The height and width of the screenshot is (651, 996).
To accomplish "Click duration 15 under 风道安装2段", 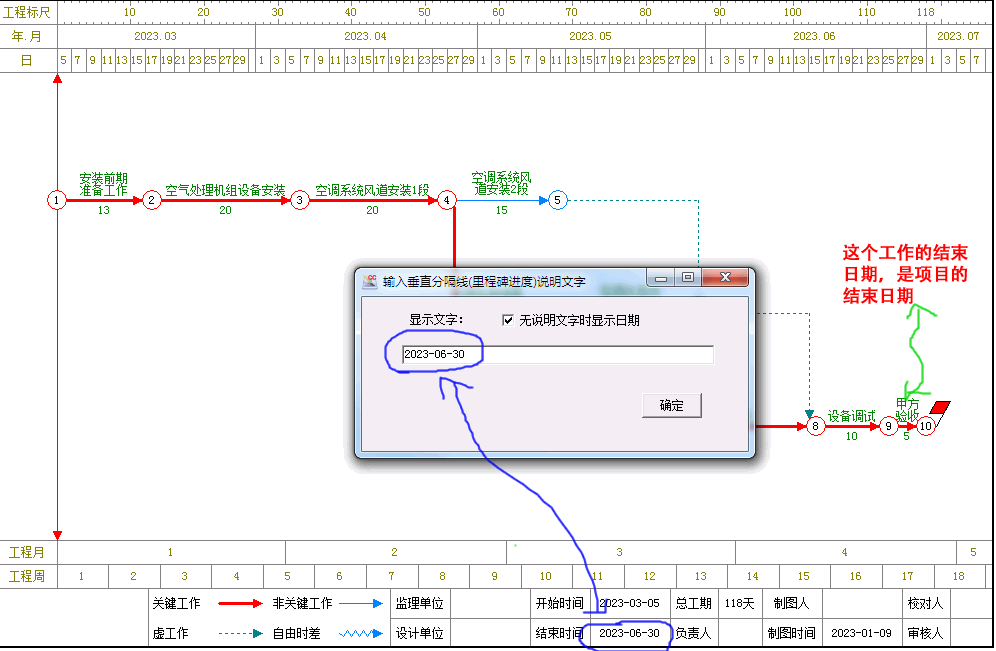I will click(x=501, y=210).
